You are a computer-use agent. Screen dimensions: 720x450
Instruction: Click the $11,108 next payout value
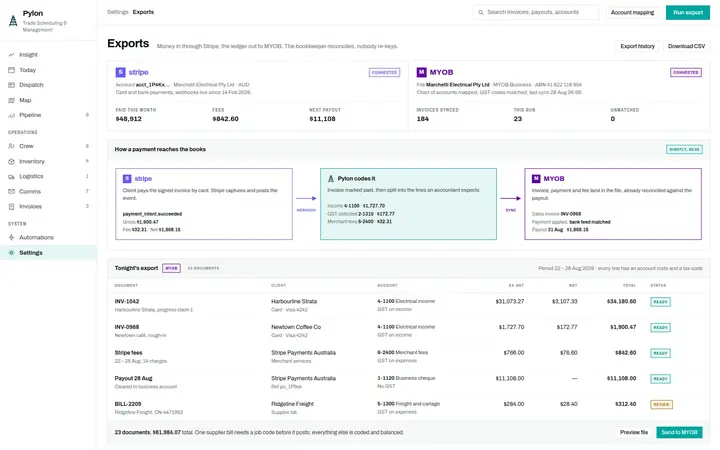click(322, 119)
